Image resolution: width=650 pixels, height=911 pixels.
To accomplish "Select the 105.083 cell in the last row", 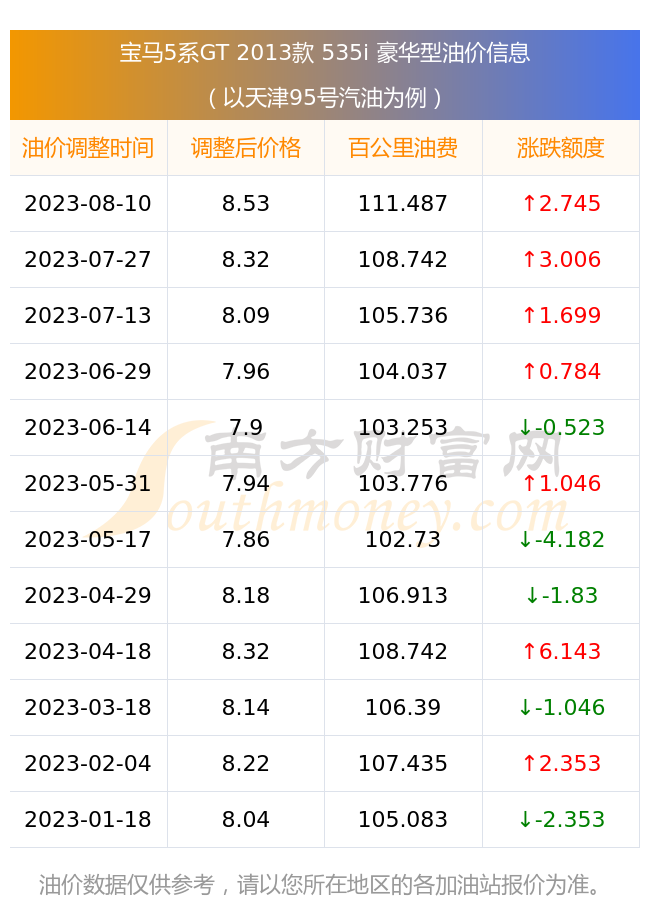I will point(403,820).
